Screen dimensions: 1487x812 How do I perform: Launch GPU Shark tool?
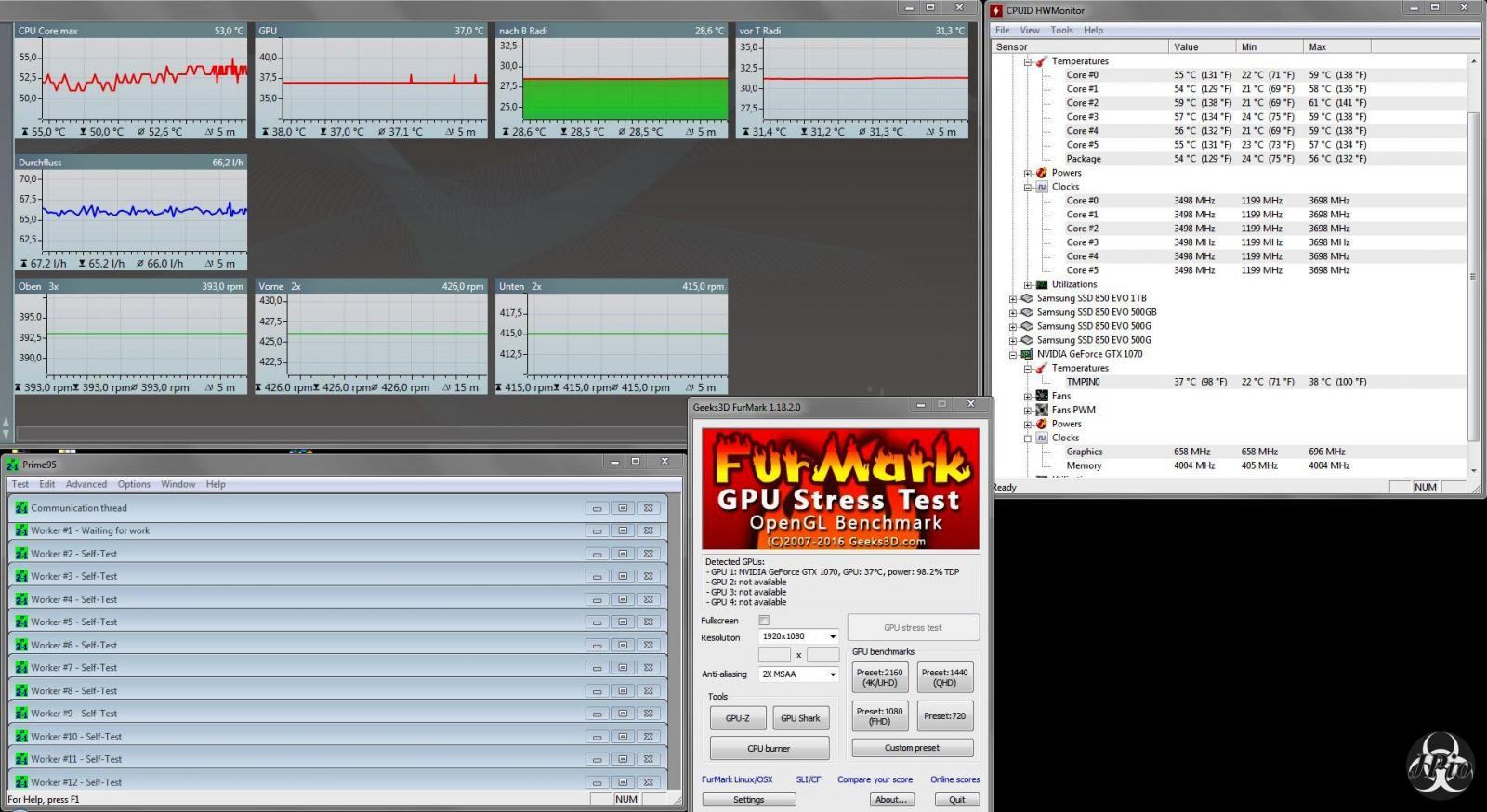pos(800,718)
